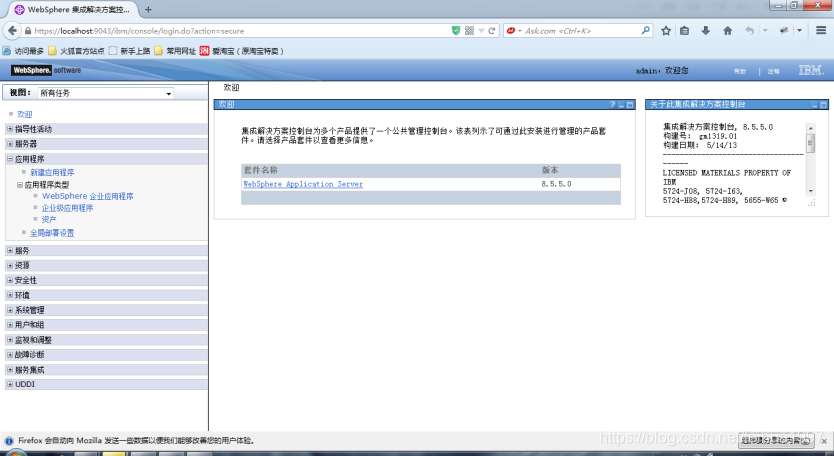Click the lock icon beside the URL
The width and height of the screenshot is (834, 456).
28,31
